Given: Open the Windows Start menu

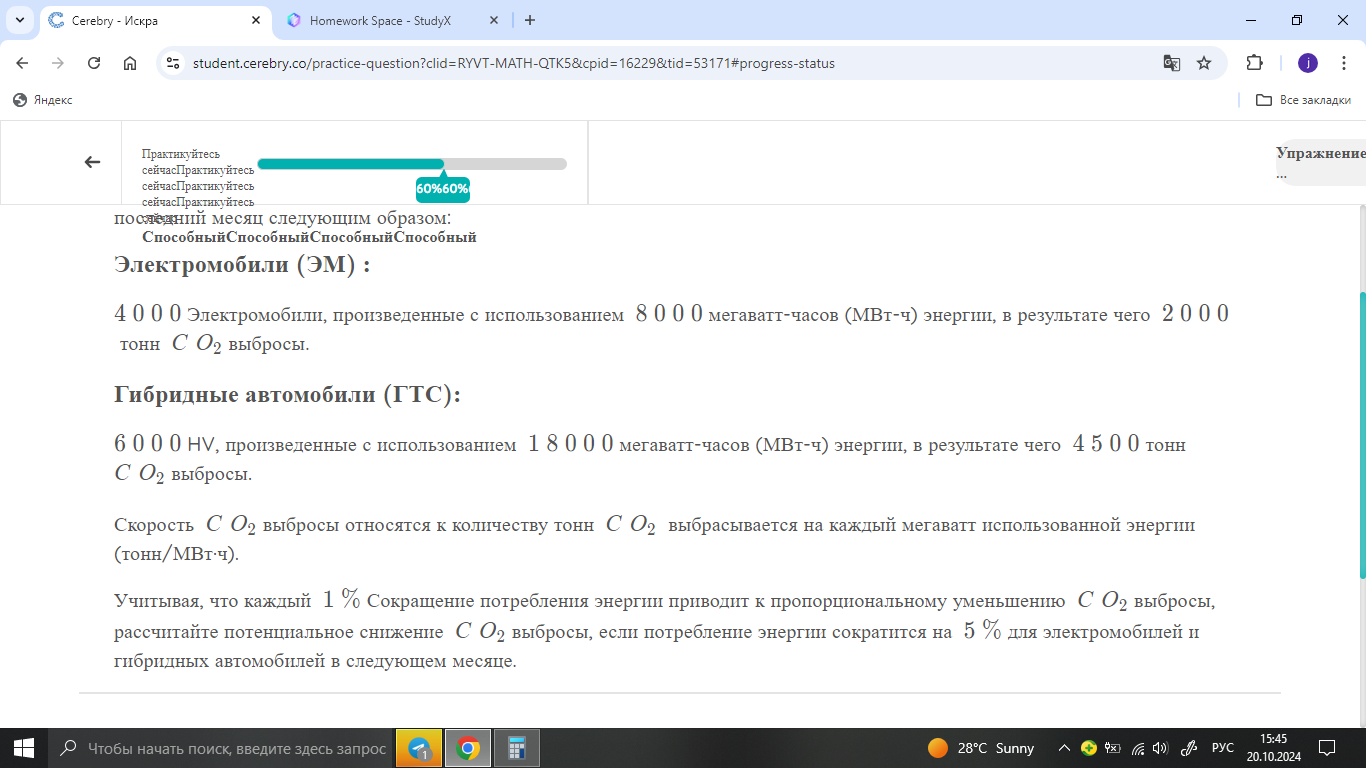Looking at the screenshot, I should pos(24,748).
